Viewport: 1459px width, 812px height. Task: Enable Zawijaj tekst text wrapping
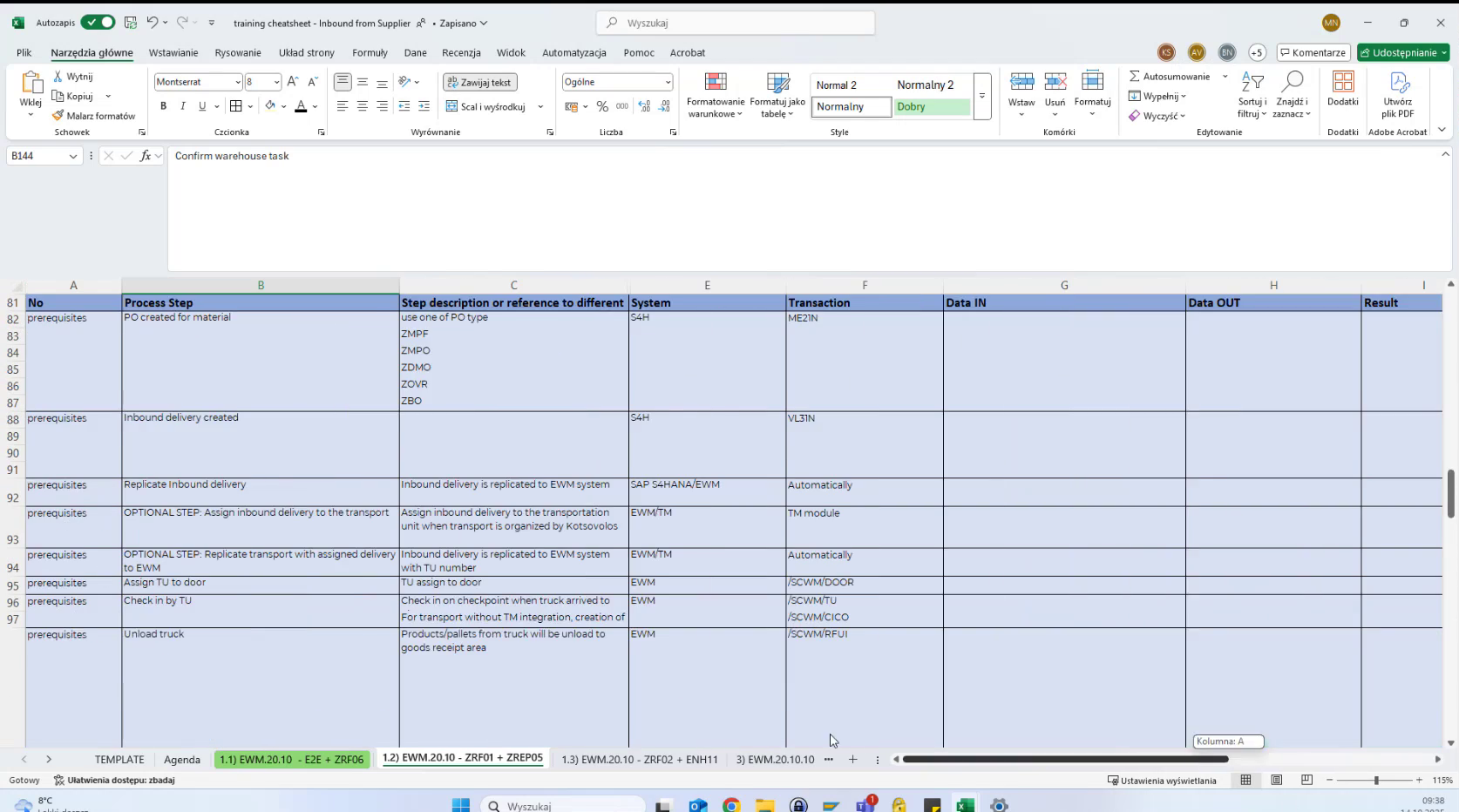479,82
